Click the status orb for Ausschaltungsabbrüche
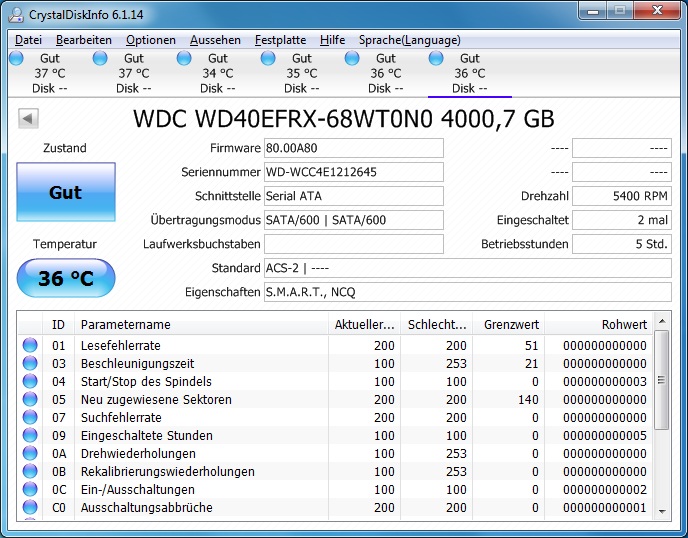This screenshot has width=688, height=538. pyautogui.click(x=30, y=507)
